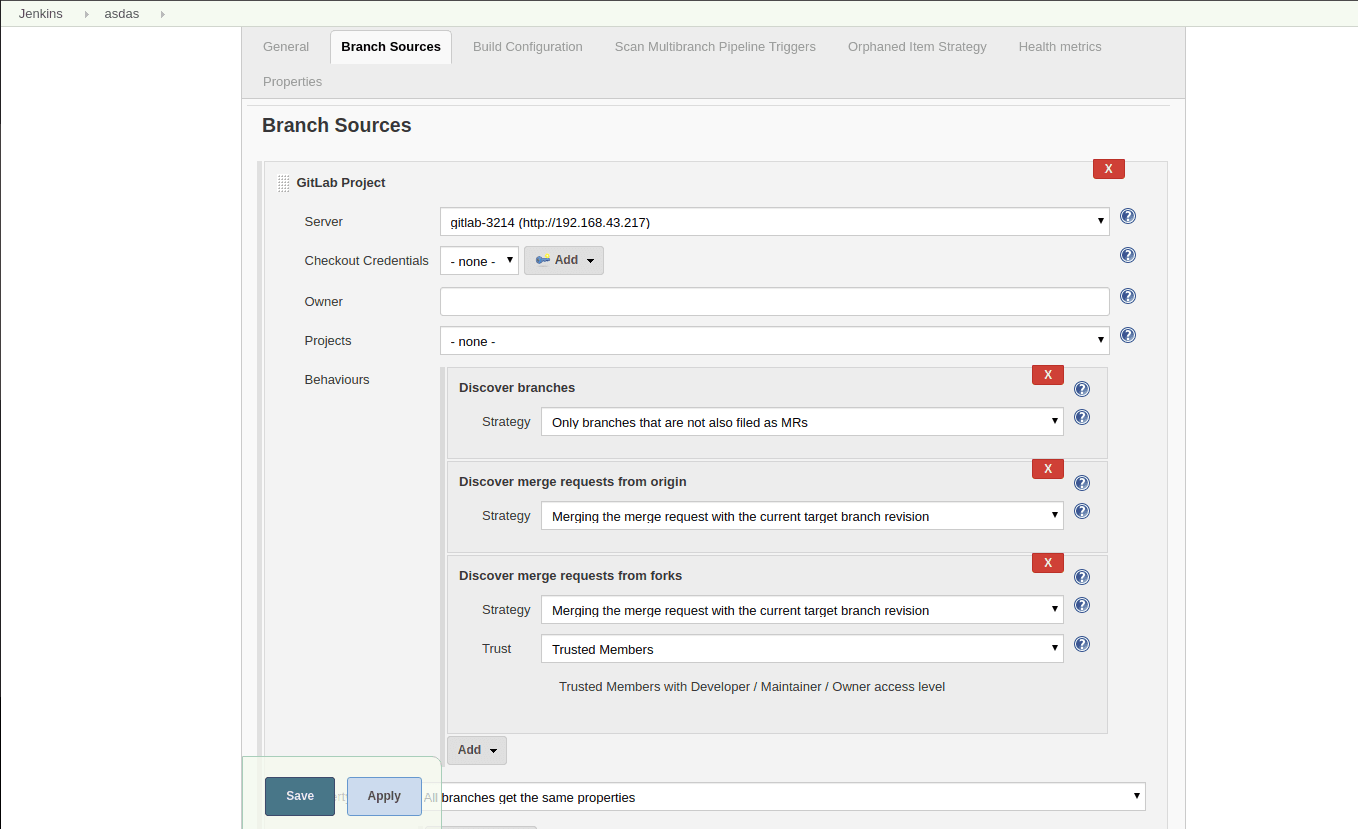The image size is (1358, 829).
Task: Switch to the Build Configuration tab
Action: [528, 46]
